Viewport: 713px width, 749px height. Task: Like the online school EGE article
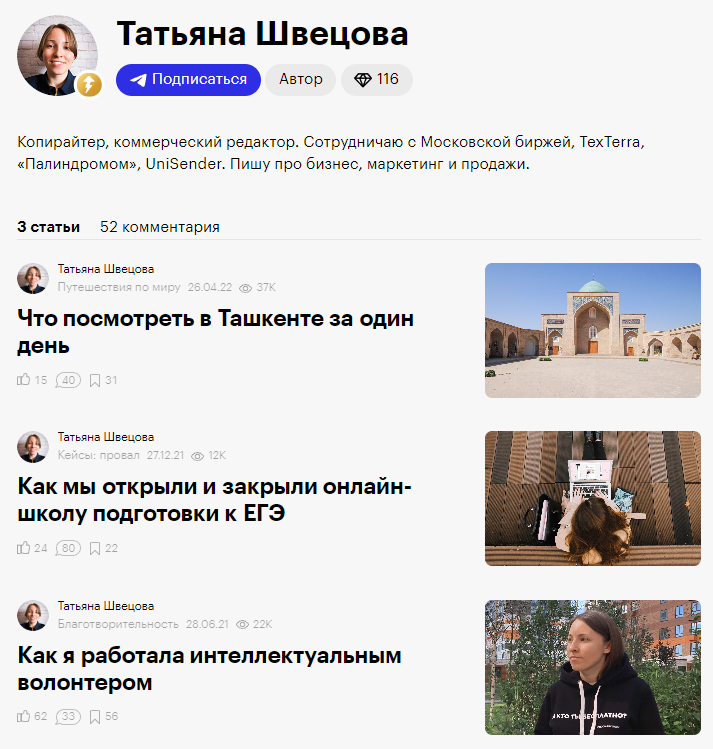click(x=23, y=548)
